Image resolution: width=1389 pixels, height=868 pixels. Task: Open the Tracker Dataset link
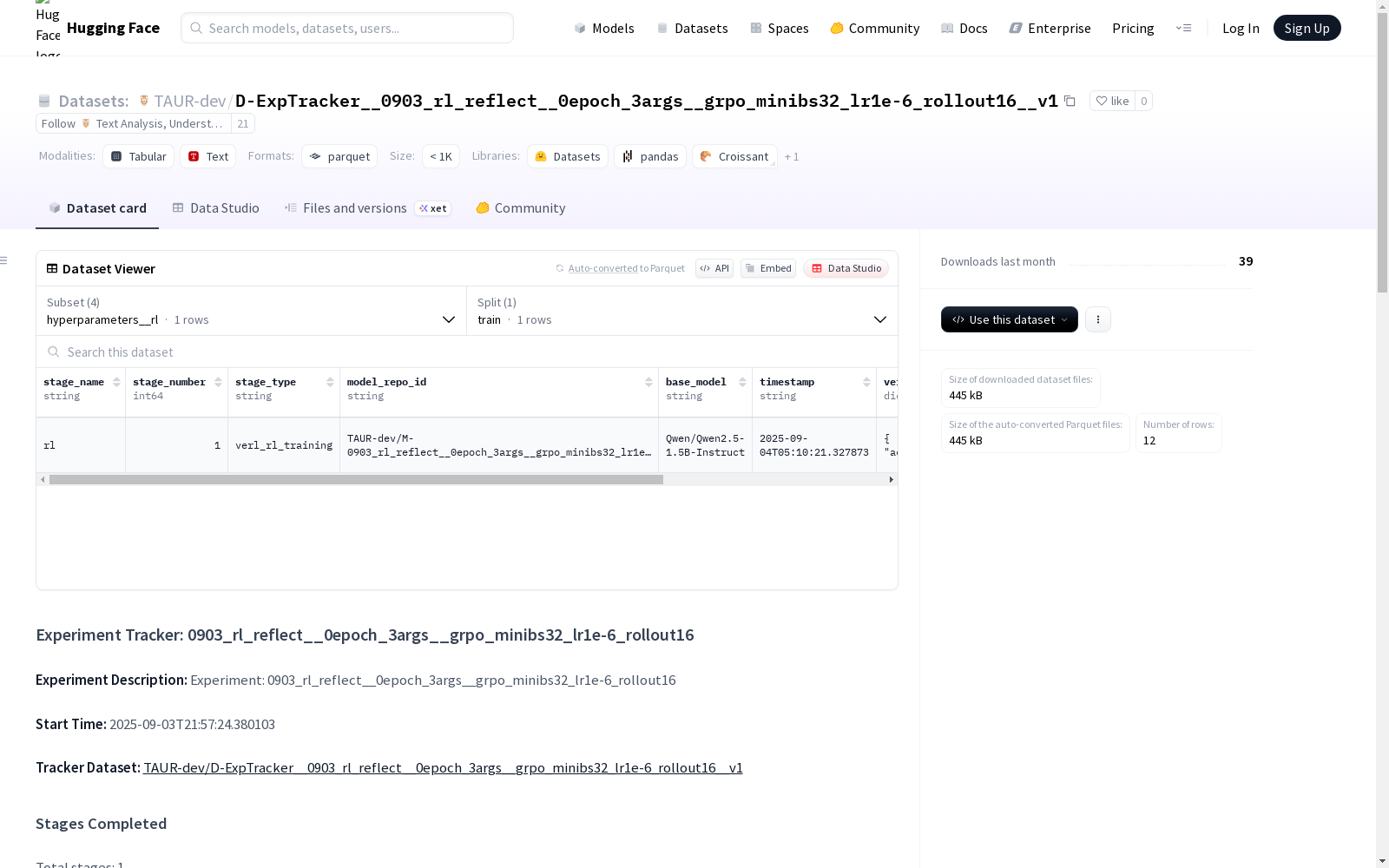pos(443,767)
